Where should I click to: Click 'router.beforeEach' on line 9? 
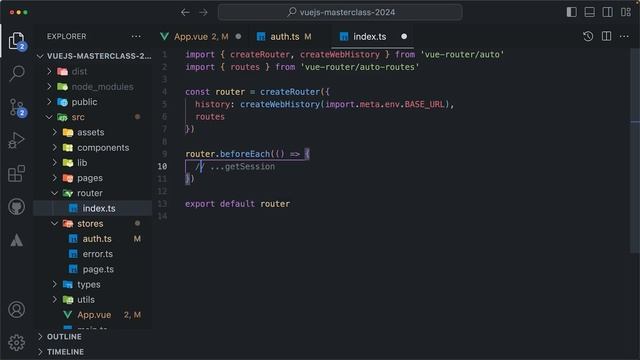[x=228, y=154]
